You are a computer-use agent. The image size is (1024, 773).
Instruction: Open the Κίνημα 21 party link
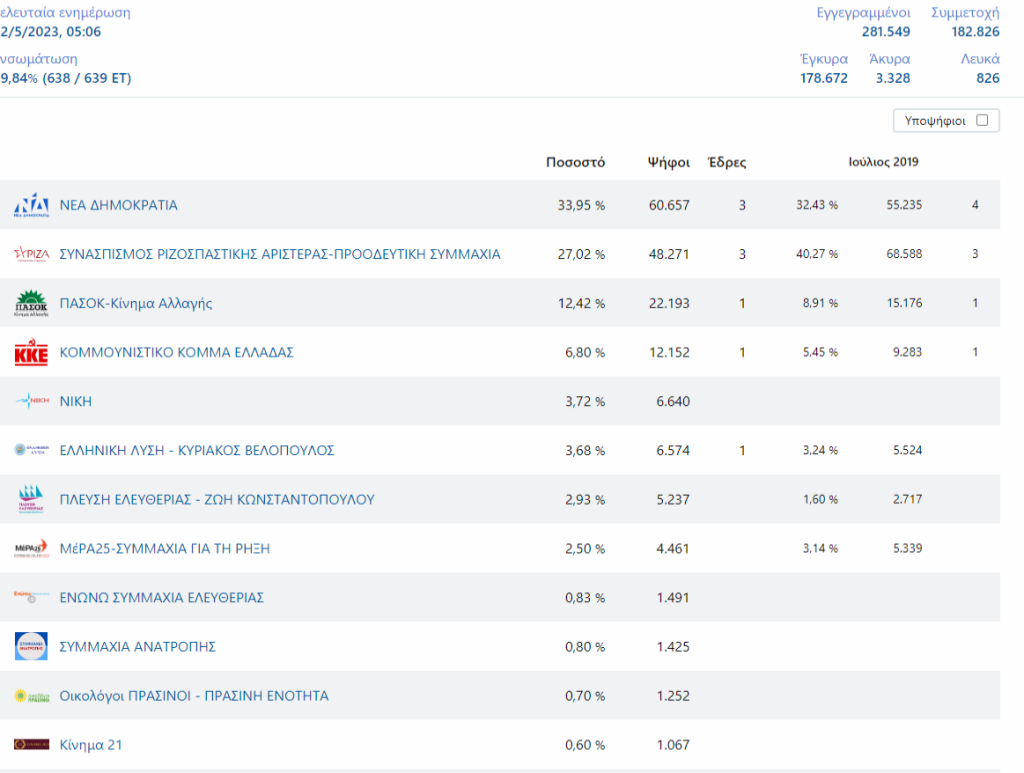click(x=91, y=745)
